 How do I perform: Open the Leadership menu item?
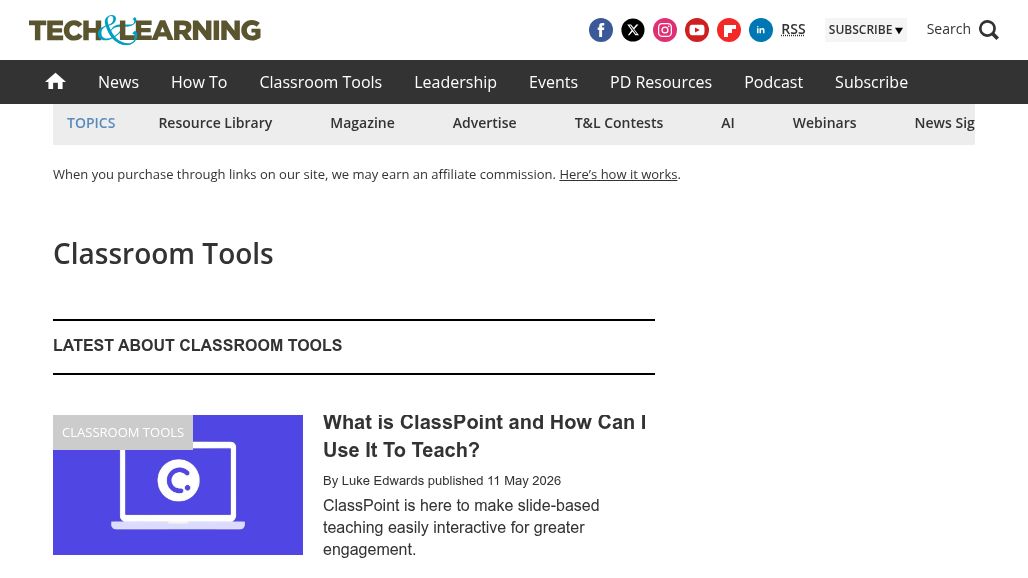click(456, 82)
